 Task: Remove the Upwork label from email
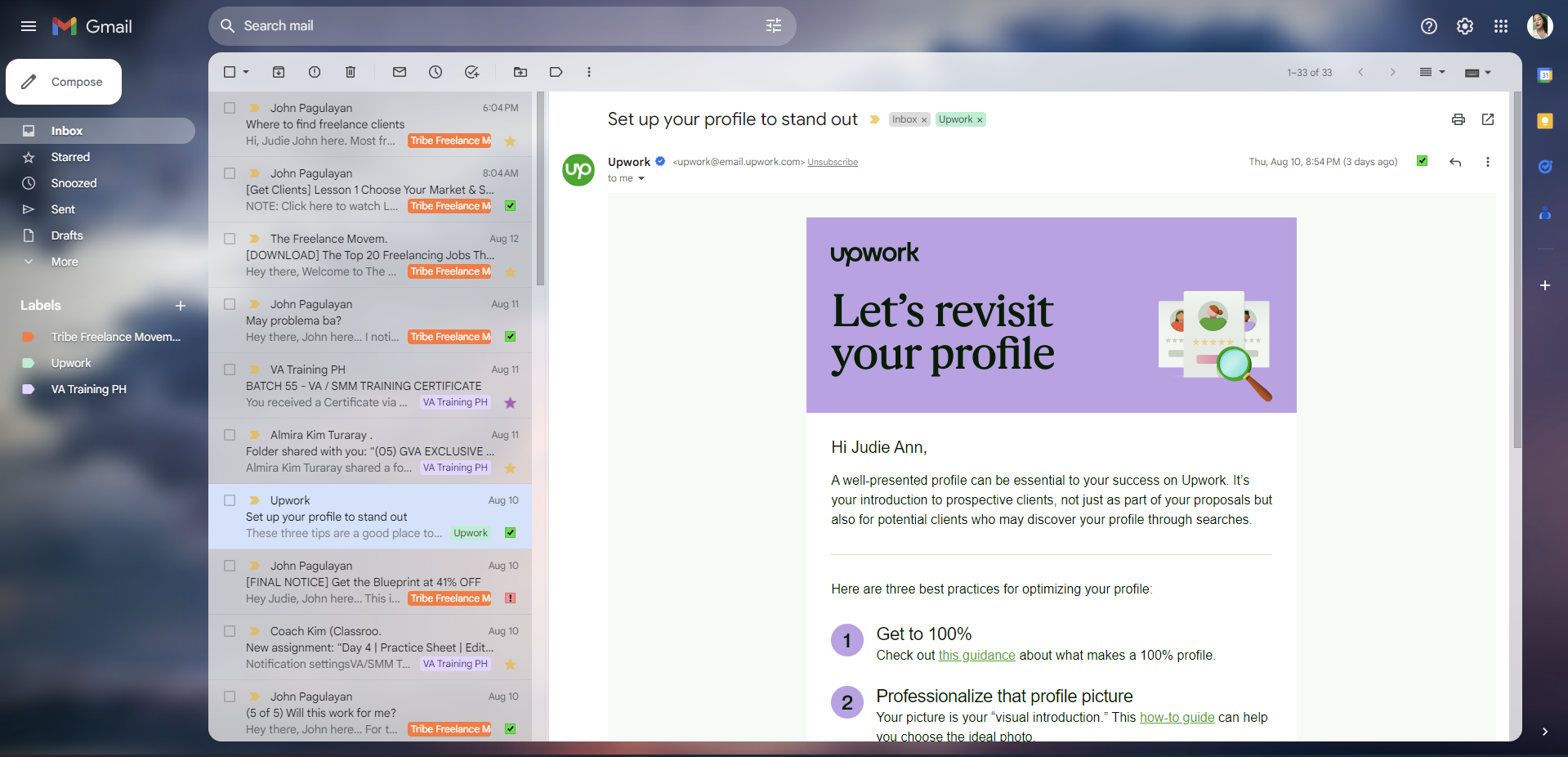point(980,120)
